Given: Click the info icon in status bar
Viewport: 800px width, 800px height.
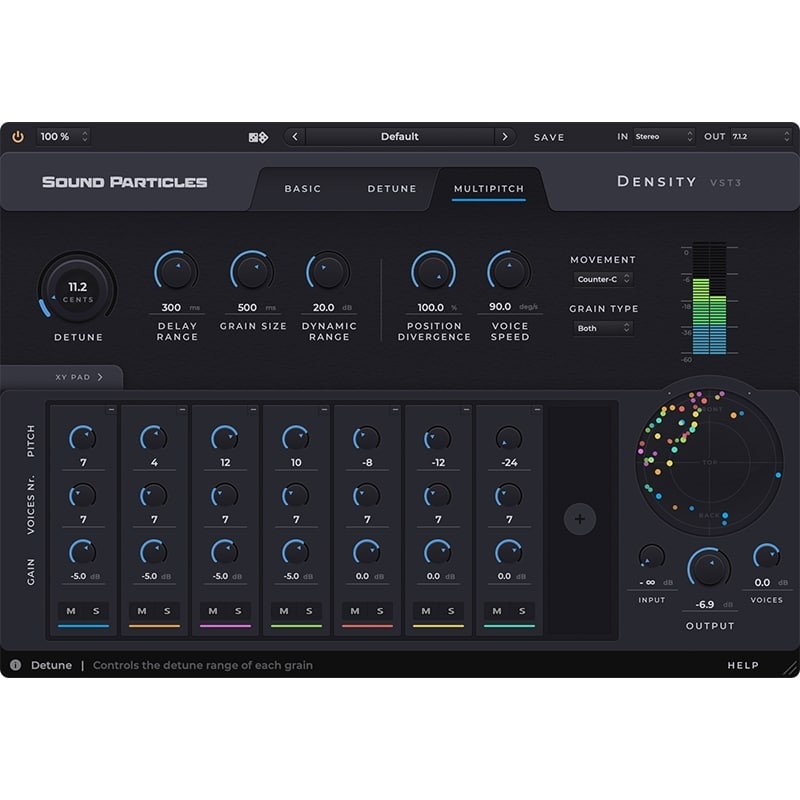Looking at the screenshot, I should 16,665.
